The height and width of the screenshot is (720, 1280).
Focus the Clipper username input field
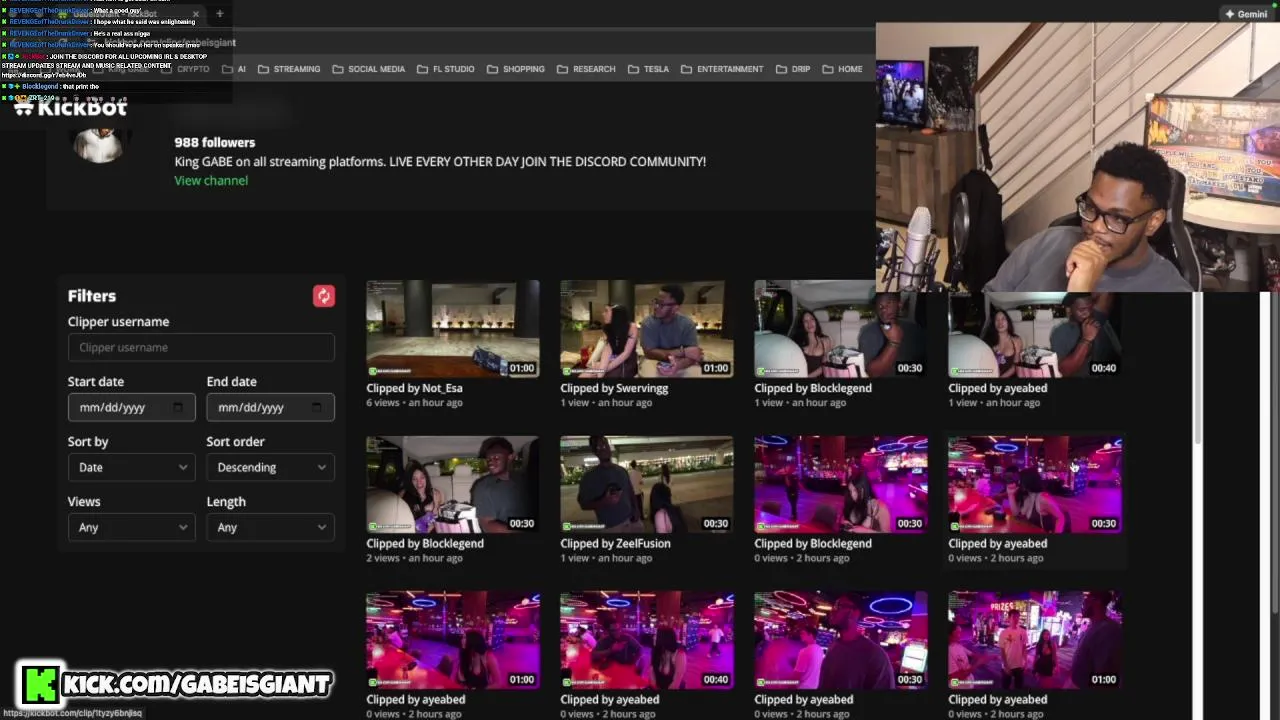[201, 347]
